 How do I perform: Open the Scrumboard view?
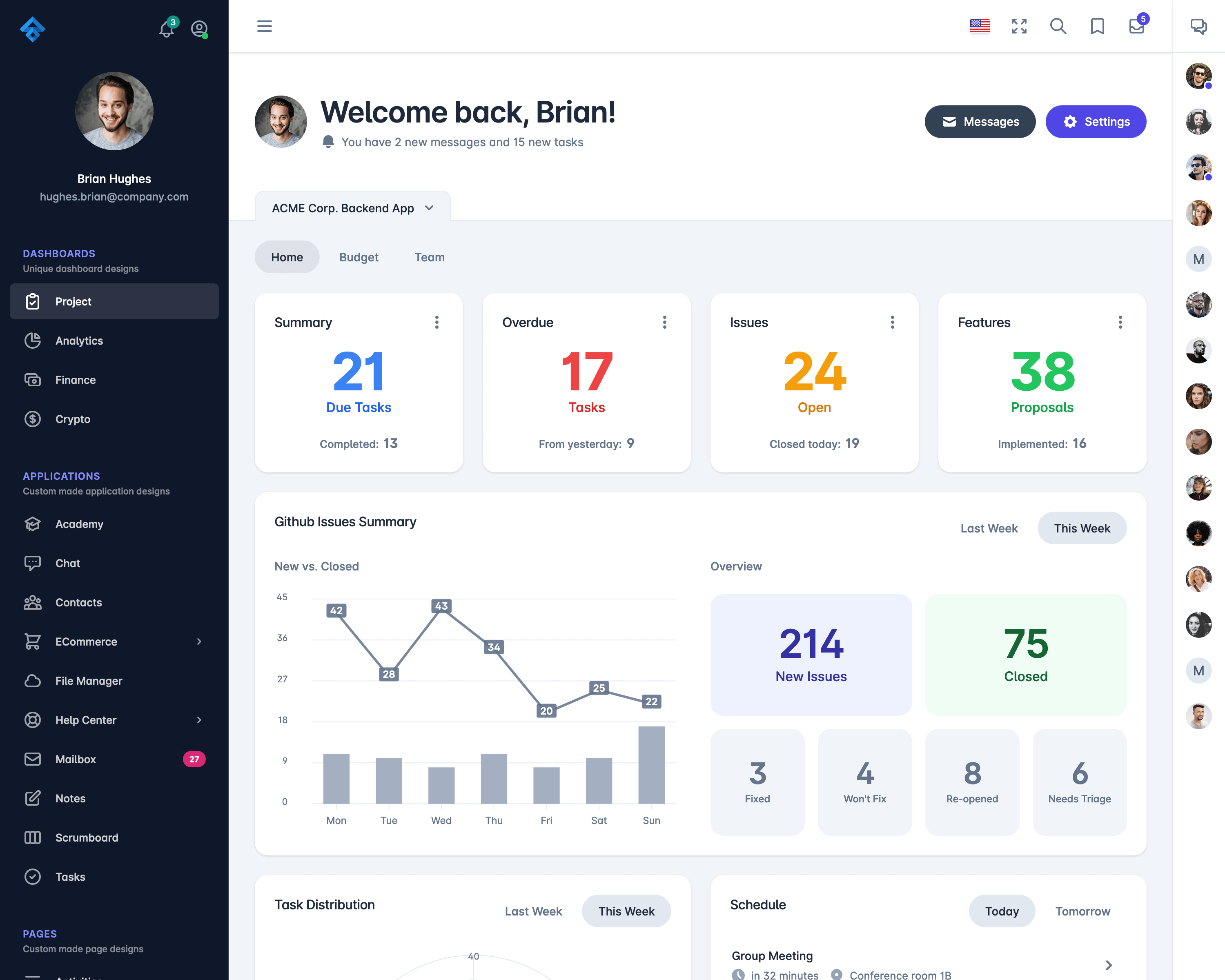click(x=86, y=837)
